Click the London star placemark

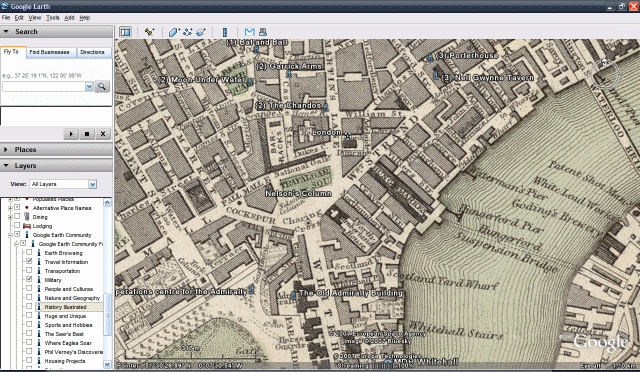(x=347, y=136)
